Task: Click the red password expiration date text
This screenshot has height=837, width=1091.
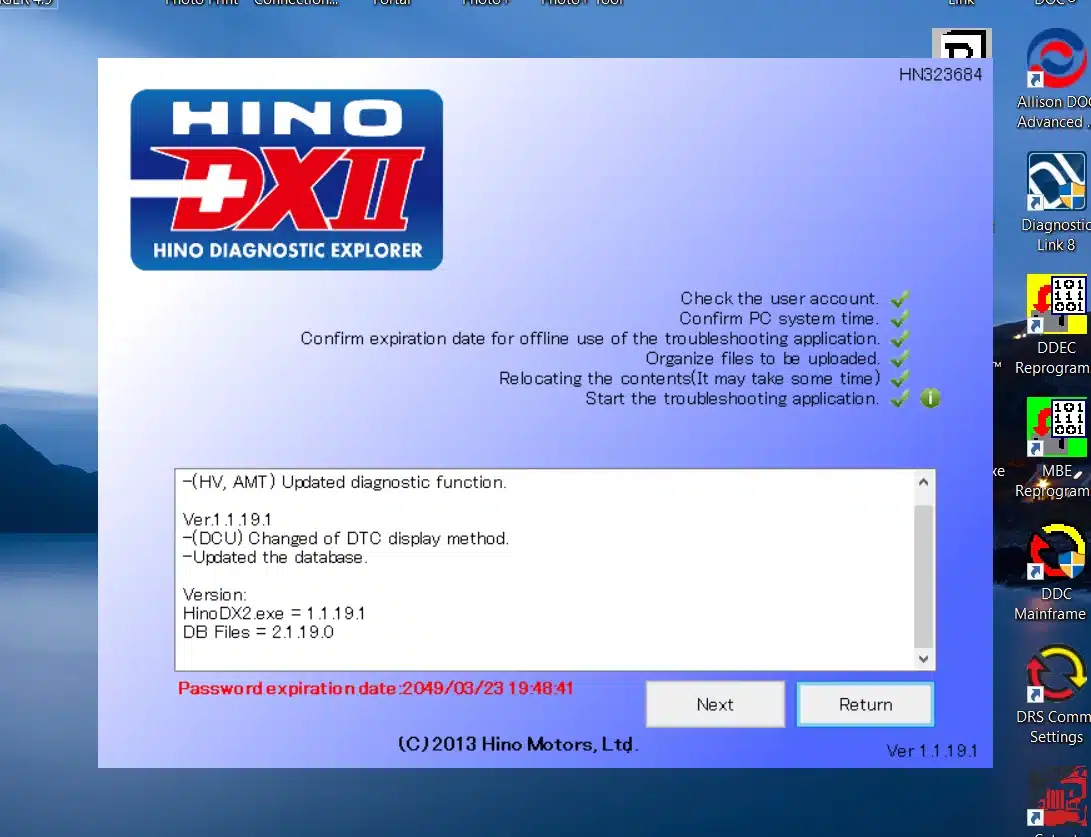Action: pos(376,689)
